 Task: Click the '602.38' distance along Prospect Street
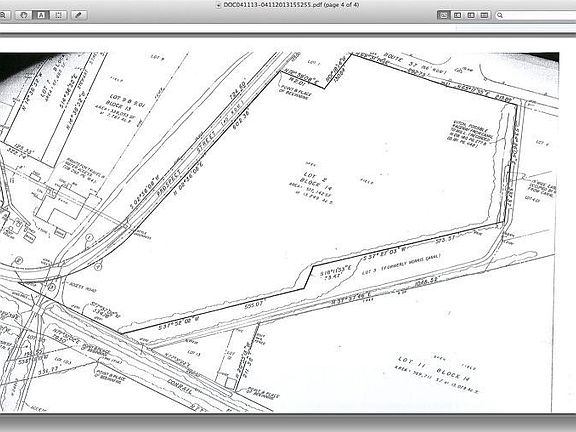[x=241, y=120]
